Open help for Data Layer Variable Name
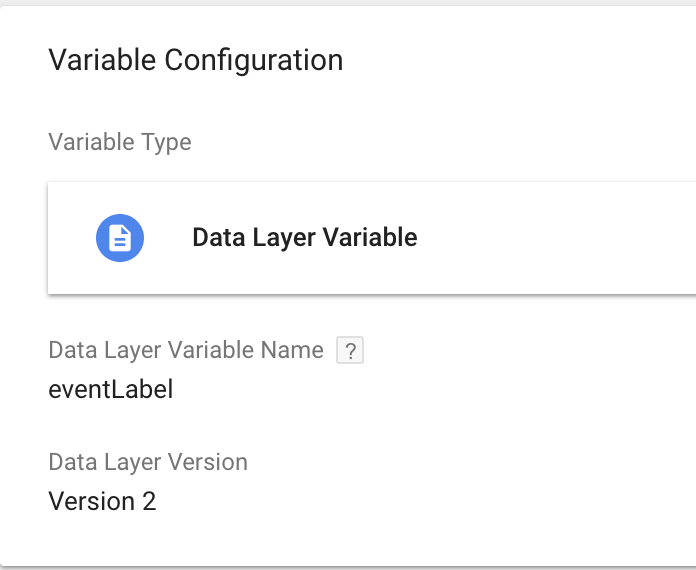The image size is (696, 570). (350, 350)
